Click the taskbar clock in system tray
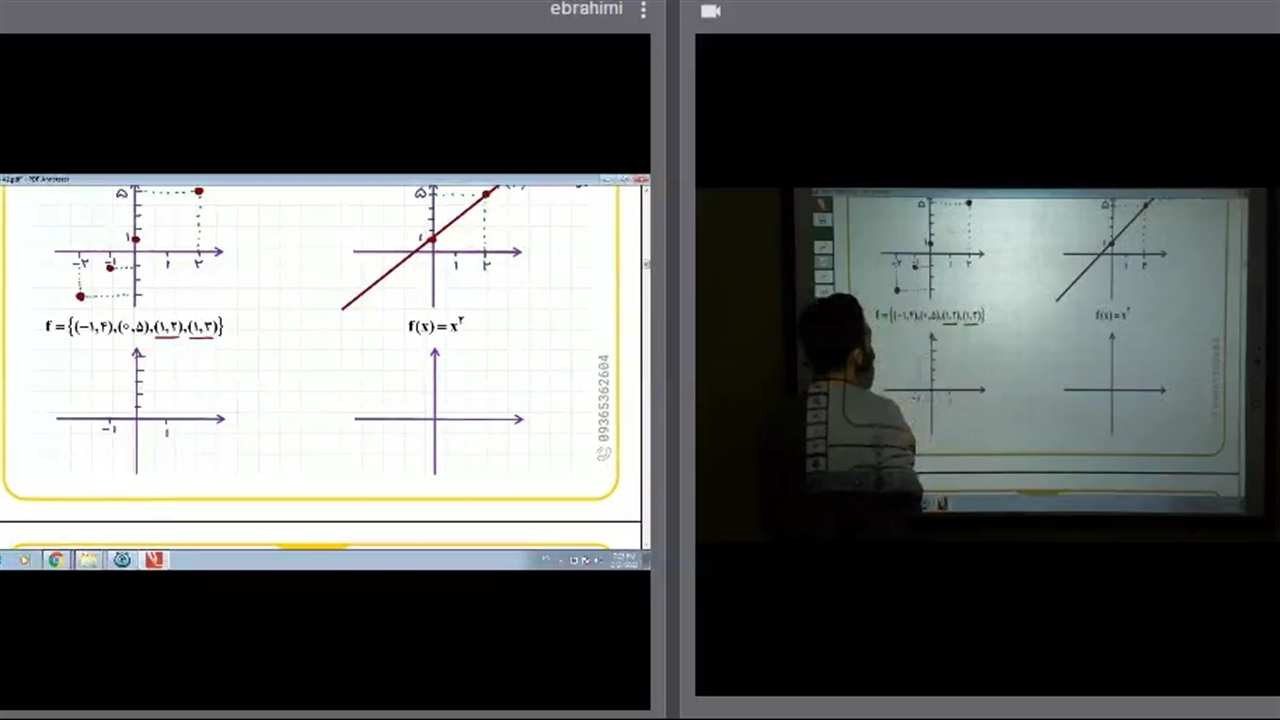The width and height of the screenshot is (1280, 720). click(623, 560)
